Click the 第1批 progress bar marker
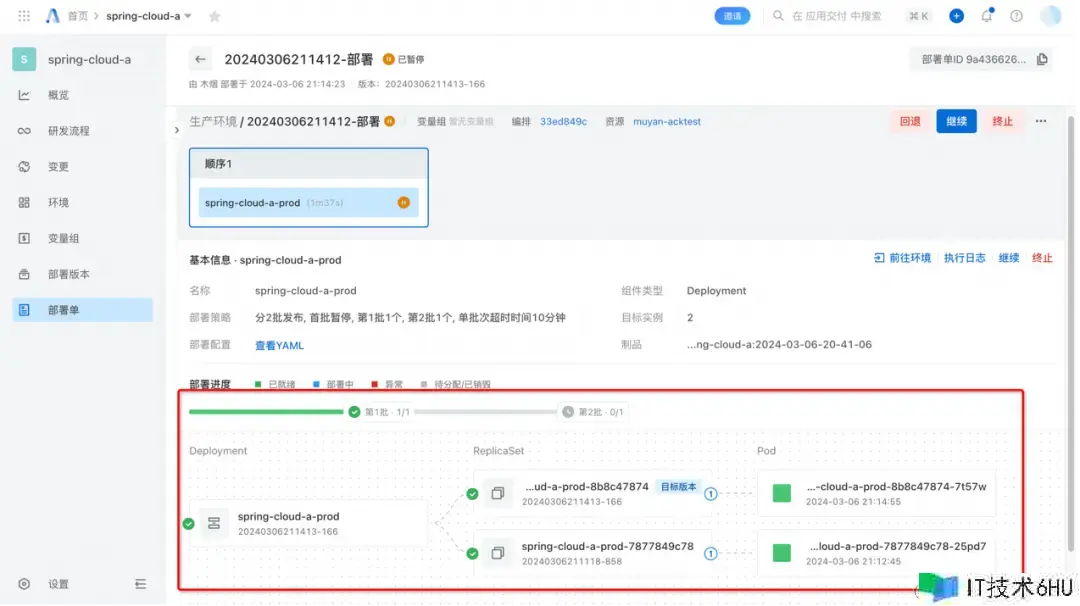Viewport: 1080px width, 606px height. [354, 412]
